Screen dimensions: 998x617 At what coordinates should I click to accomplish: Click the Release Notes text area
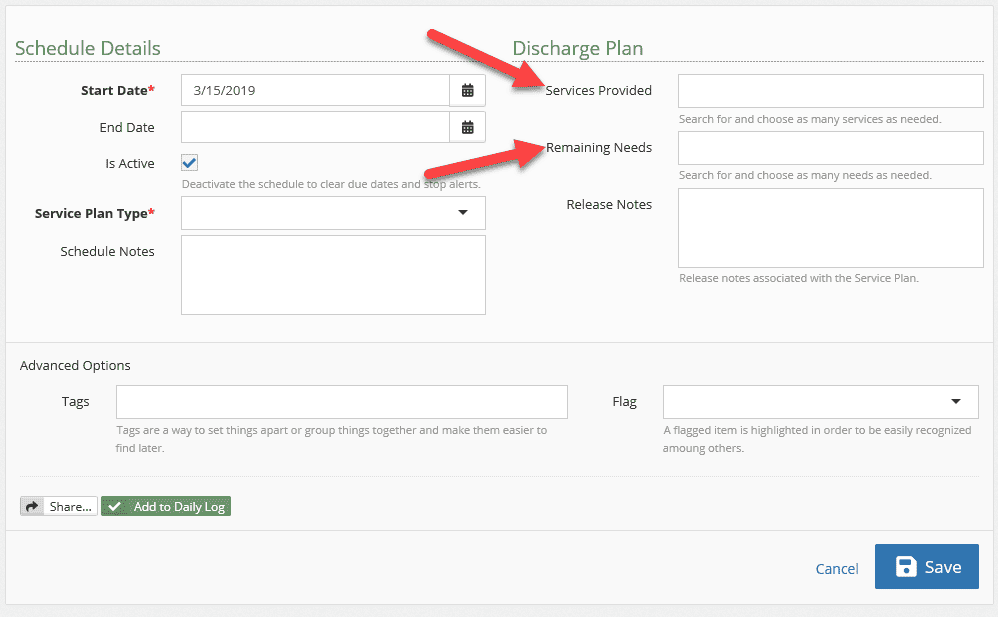click(831, 228)
